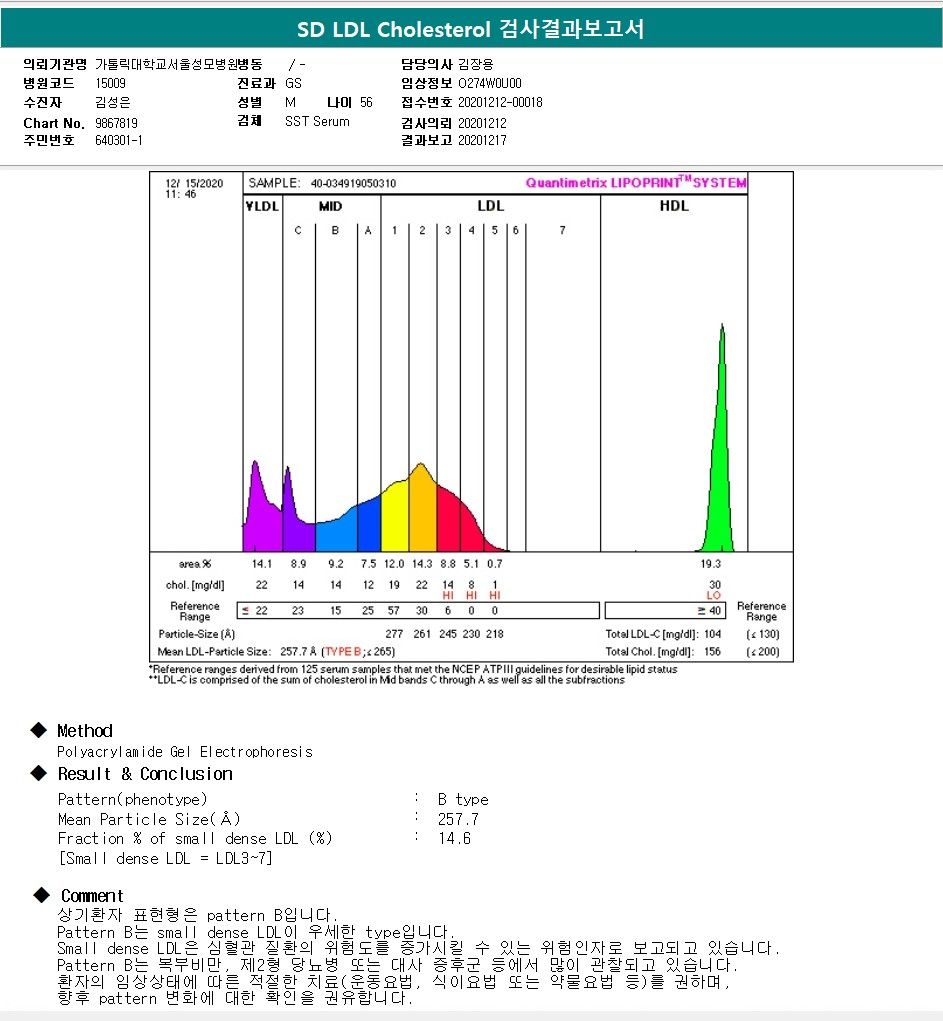Image resolution: width=943 pixels, height=1021 pixels.
Task: Select pattern result "B type"
Action: 463,799
